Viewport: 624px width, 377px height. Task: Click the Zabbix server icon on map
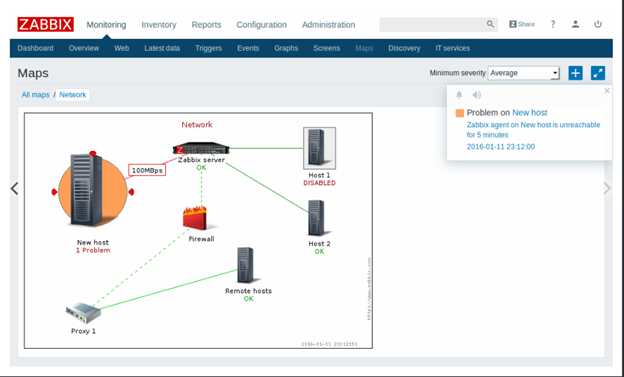tap(201, 148)
